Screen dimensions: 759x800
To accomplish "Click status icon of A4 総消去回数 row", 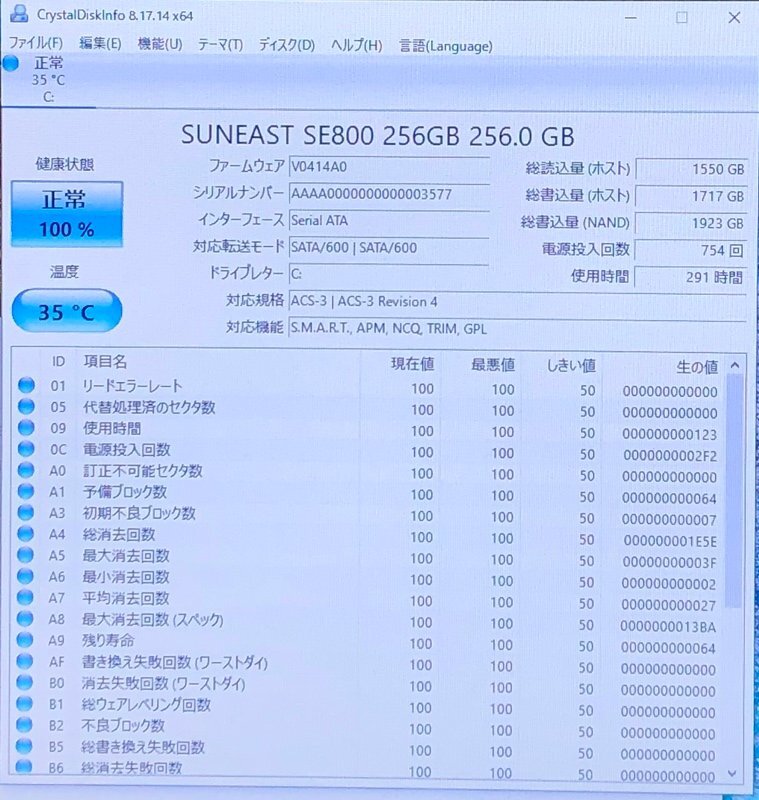I will click(26, 534).
